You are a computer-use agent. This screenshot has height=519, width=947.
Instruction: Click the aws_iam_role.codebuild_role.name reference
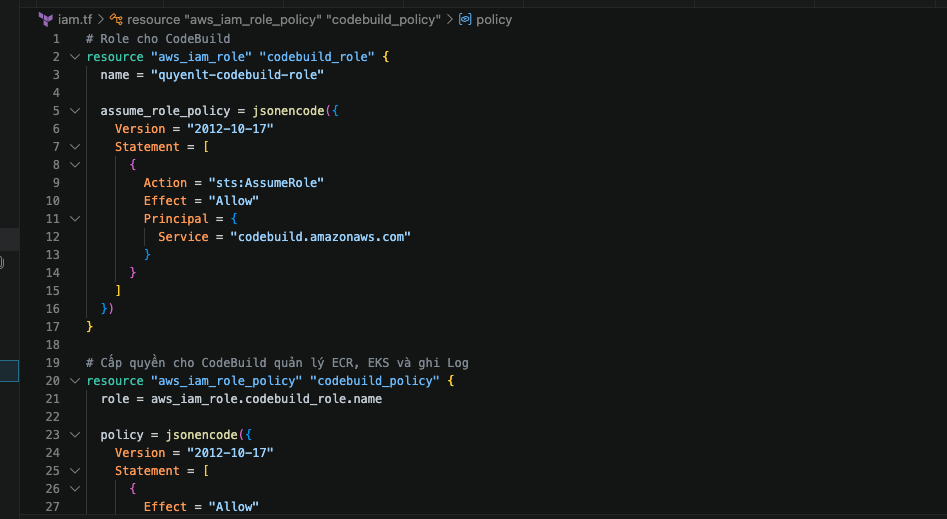coord(266,399)
